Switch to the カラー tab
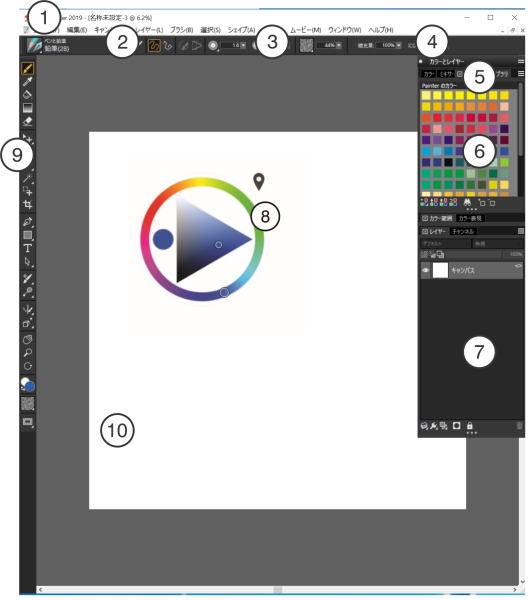Screen dimensions: 532x600 point(428,74)
